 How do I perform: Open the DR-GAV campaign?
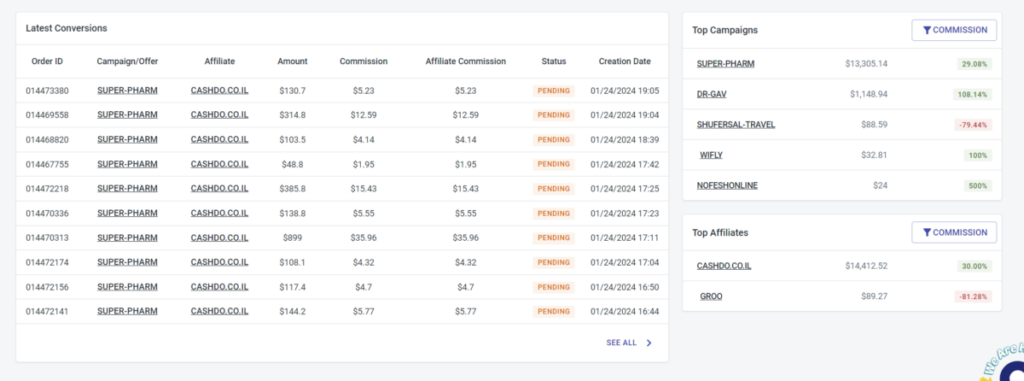(711, 94)
